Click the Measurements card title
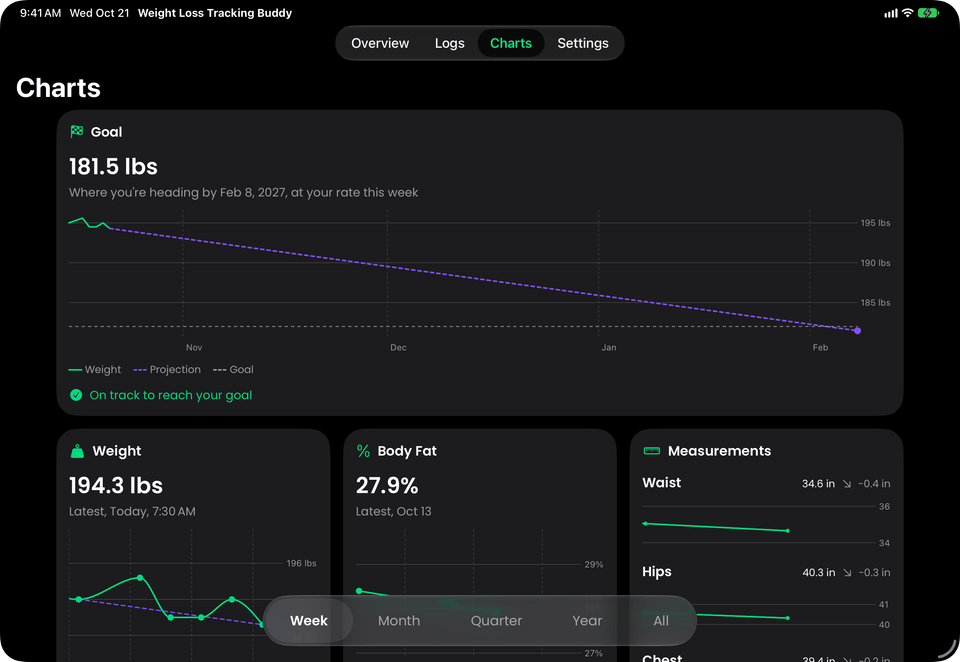Image resolution: width=960 pixels, height=662 pixels. [719, 451]
